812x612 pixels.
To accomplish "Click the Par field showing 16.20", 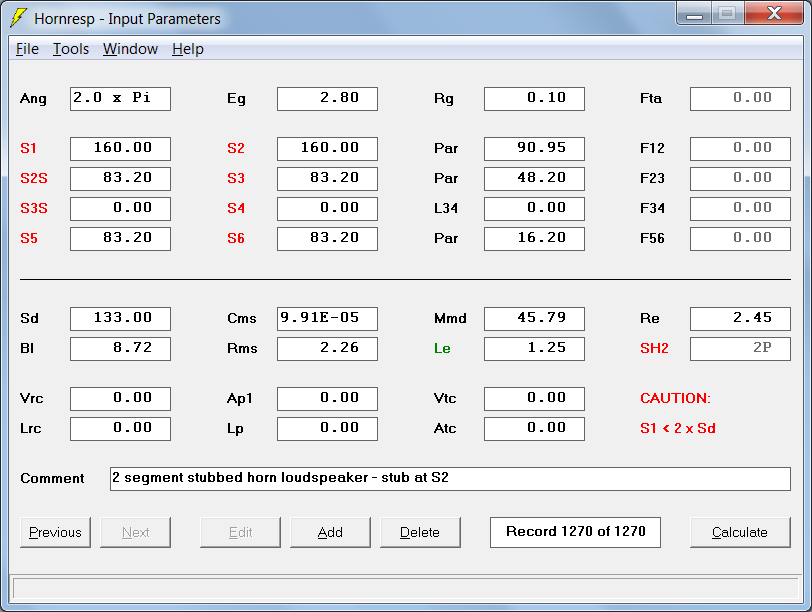I will tap(534, 239).
